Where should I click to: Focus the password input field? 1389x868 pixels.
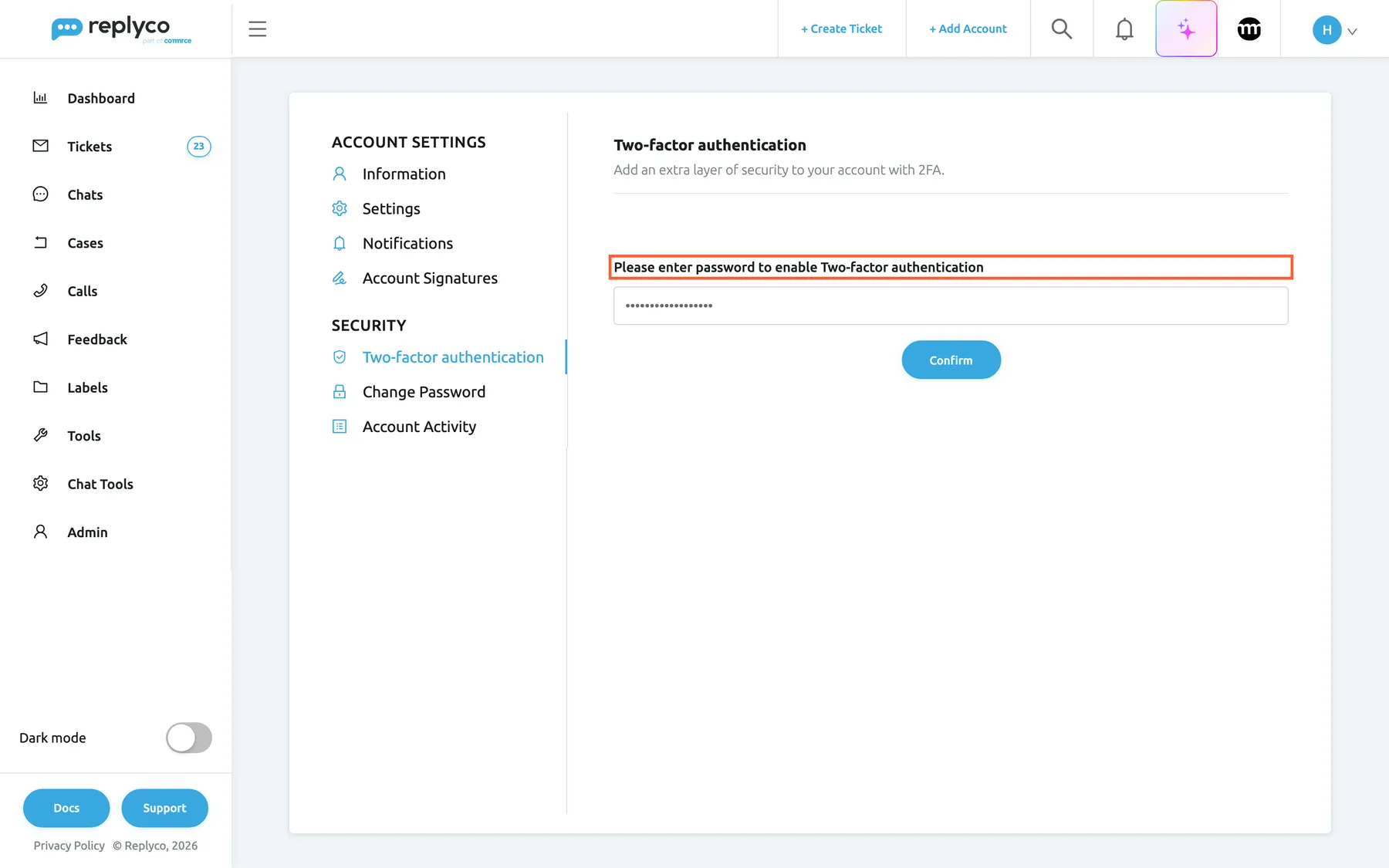[951, 306]
